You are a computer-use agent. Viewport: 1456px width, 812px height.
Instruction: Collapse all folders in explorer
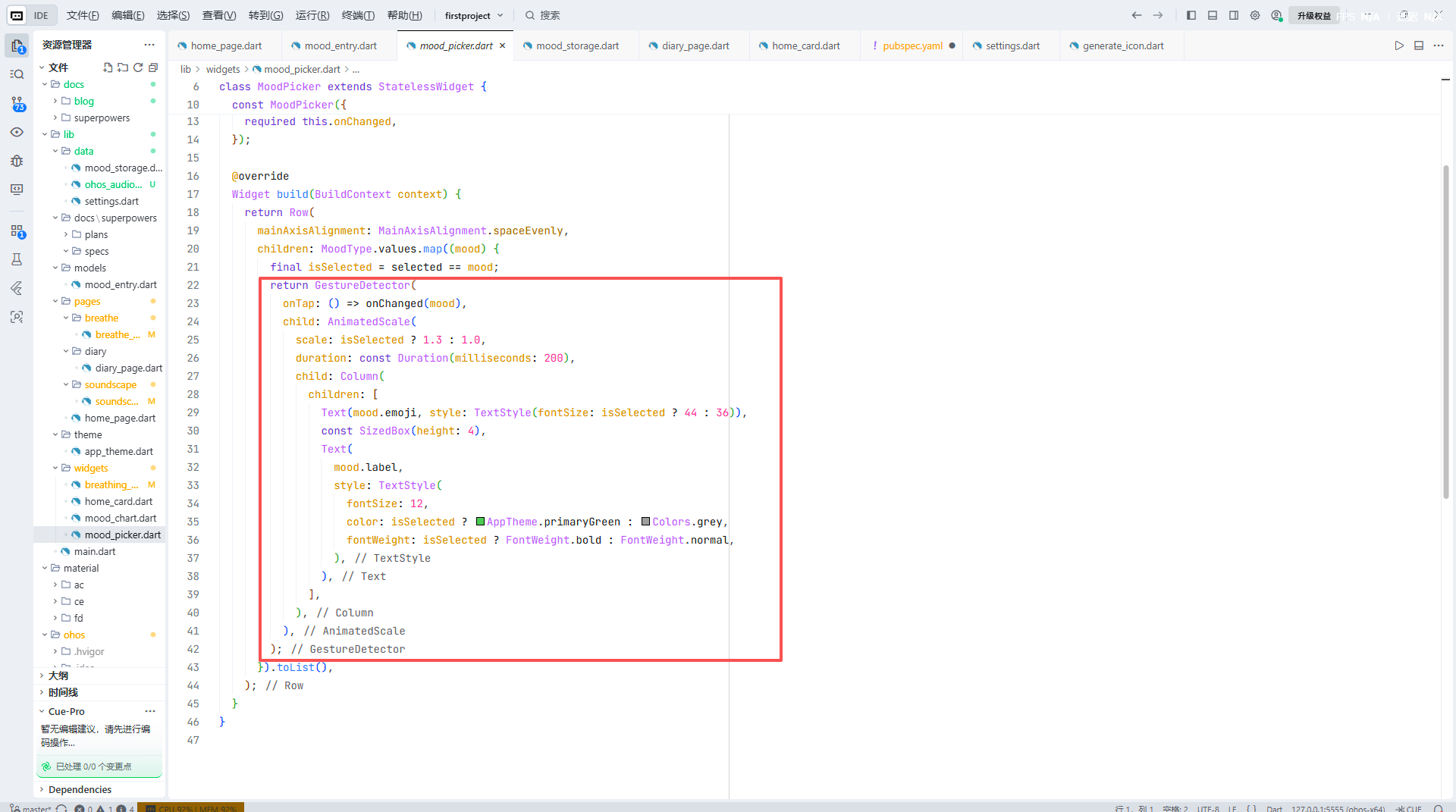coord(153,67)
